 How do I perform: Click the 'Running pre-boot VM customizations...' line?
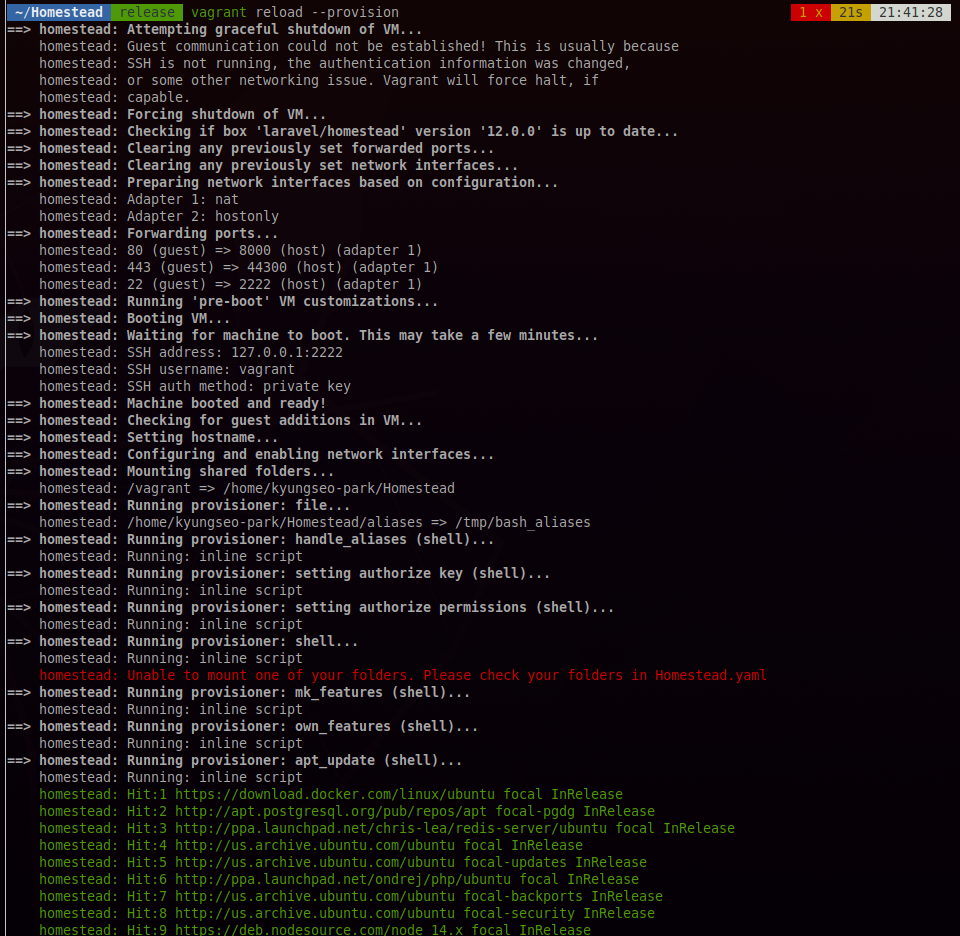point(223,302)
